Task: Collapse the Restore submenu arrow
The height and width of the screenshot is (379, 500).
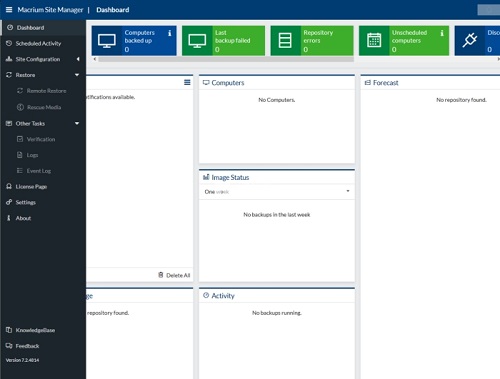Action: (77, 75)
